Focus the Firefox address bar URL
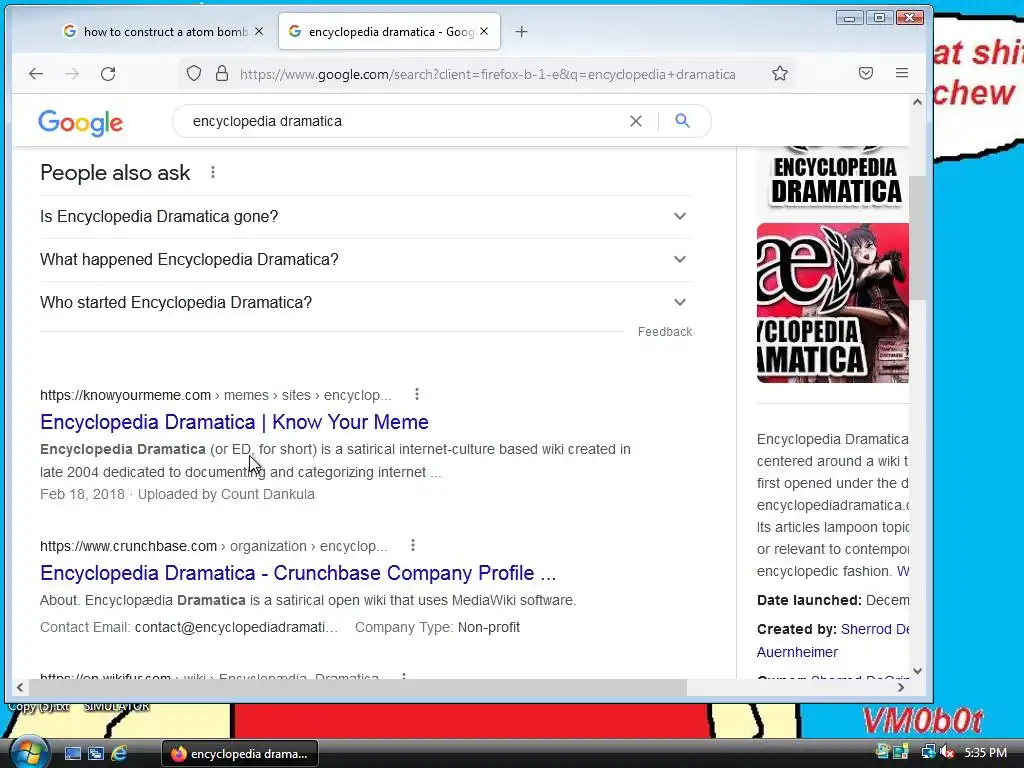Screen dimensions: 1024x768 [x=487, y=74]
